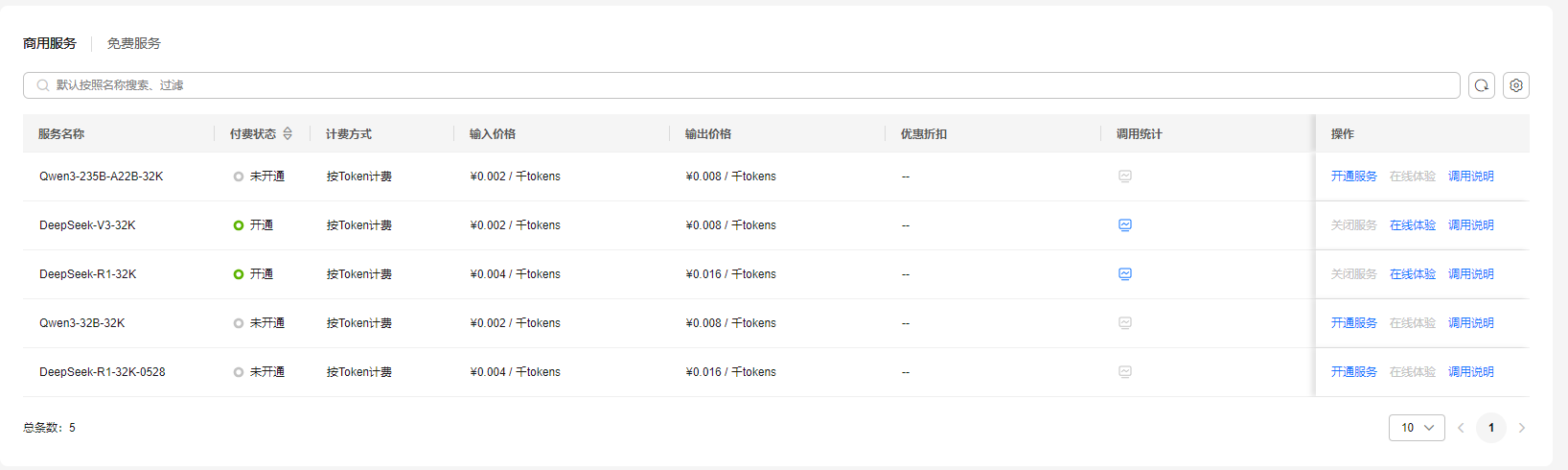Switch to 免费服务 tab

(x=134, y=43)
